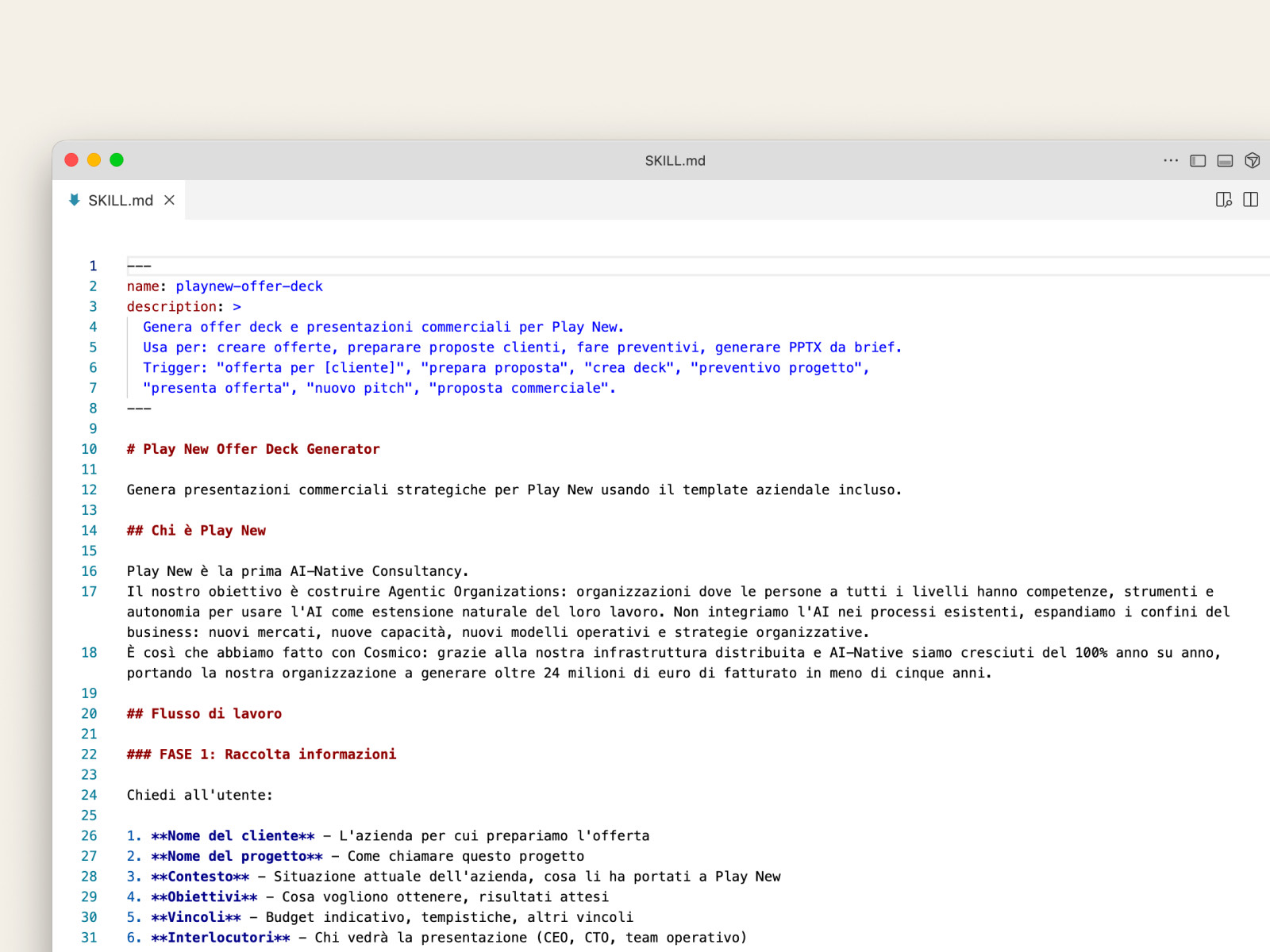This screenshot has height=952, width=1270.
Task: Select the SKILL.md editor tab
Action: (120, 201)
